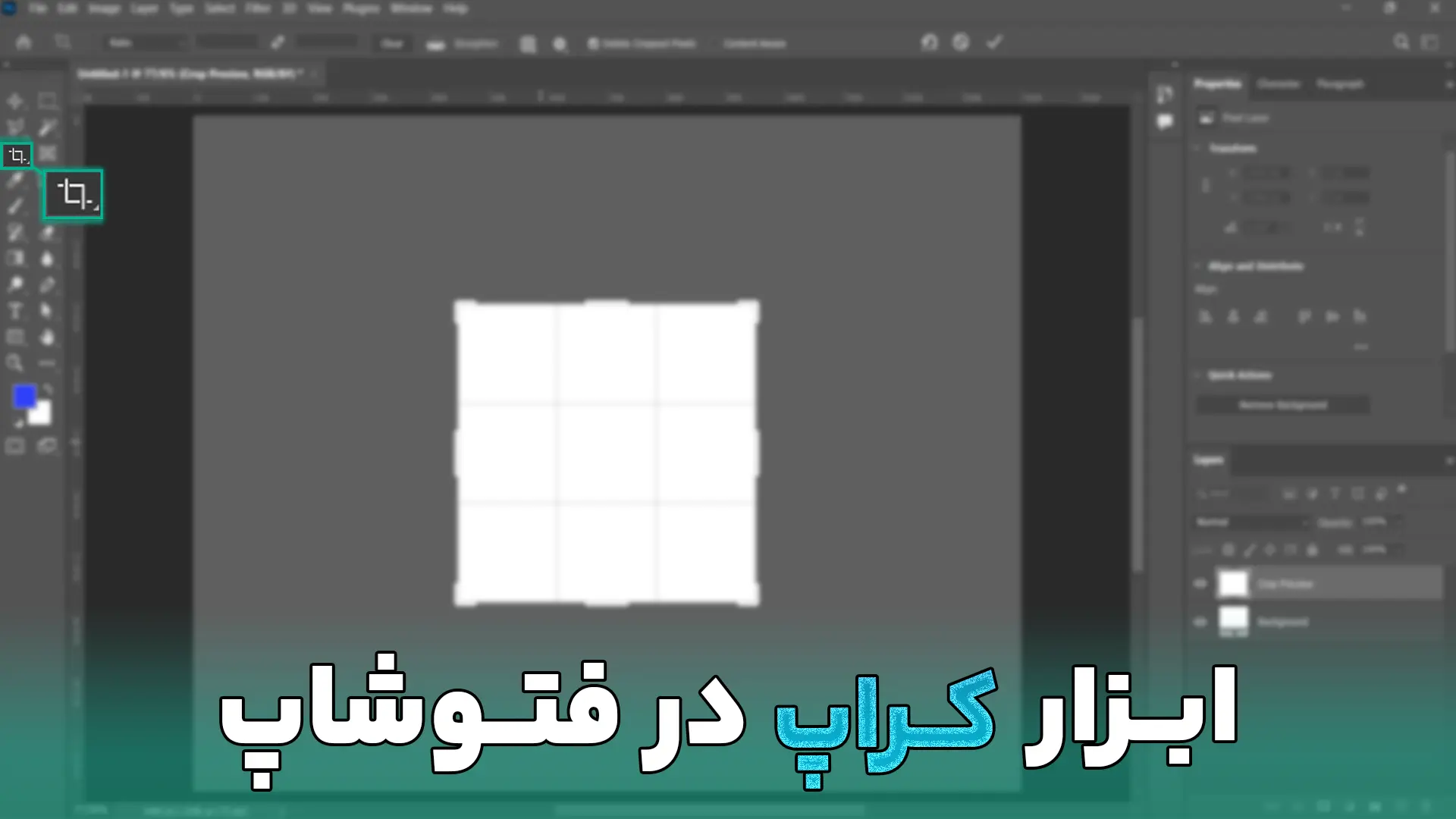Select the Crop tool in the toolbar
The image size is (1456, 819).
[17, 155]
